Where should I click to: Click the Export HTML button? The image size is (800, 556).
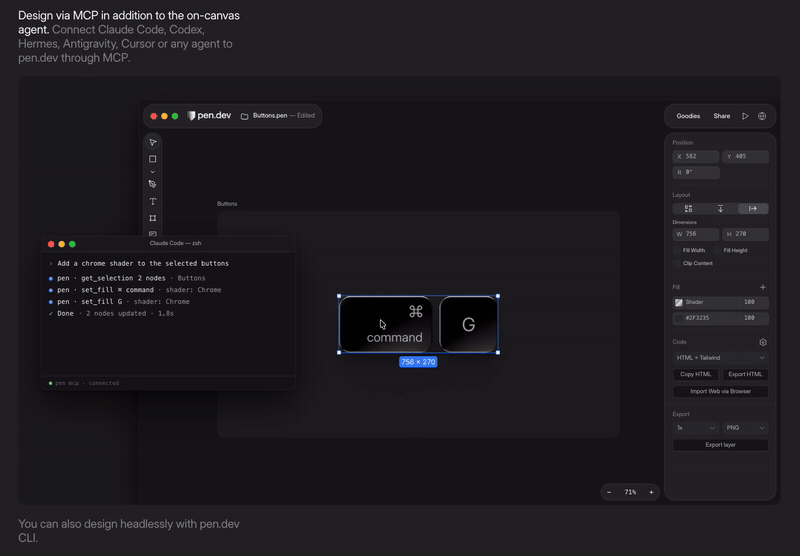745,374
